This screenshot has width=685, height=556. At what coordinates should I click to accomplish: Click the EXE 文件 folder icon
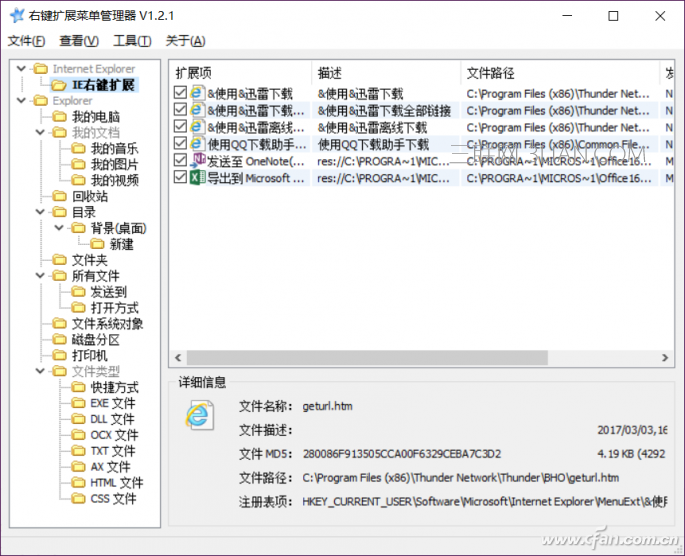click(x=78, y=402)
